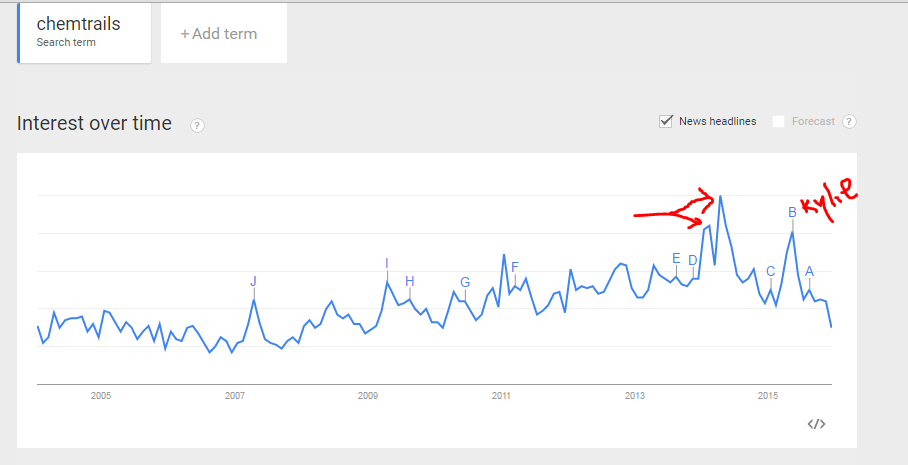This screenshot has width=908, height=465.
Task: Select news headline marker D
Action: pos(692,261)
